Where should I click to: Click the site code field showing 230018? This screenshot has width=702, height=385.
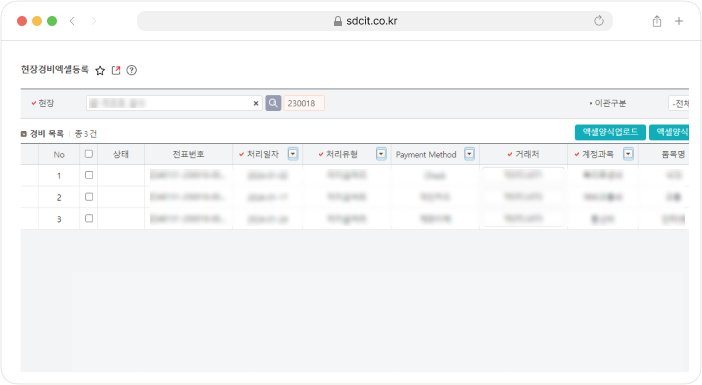pos(304,103)
